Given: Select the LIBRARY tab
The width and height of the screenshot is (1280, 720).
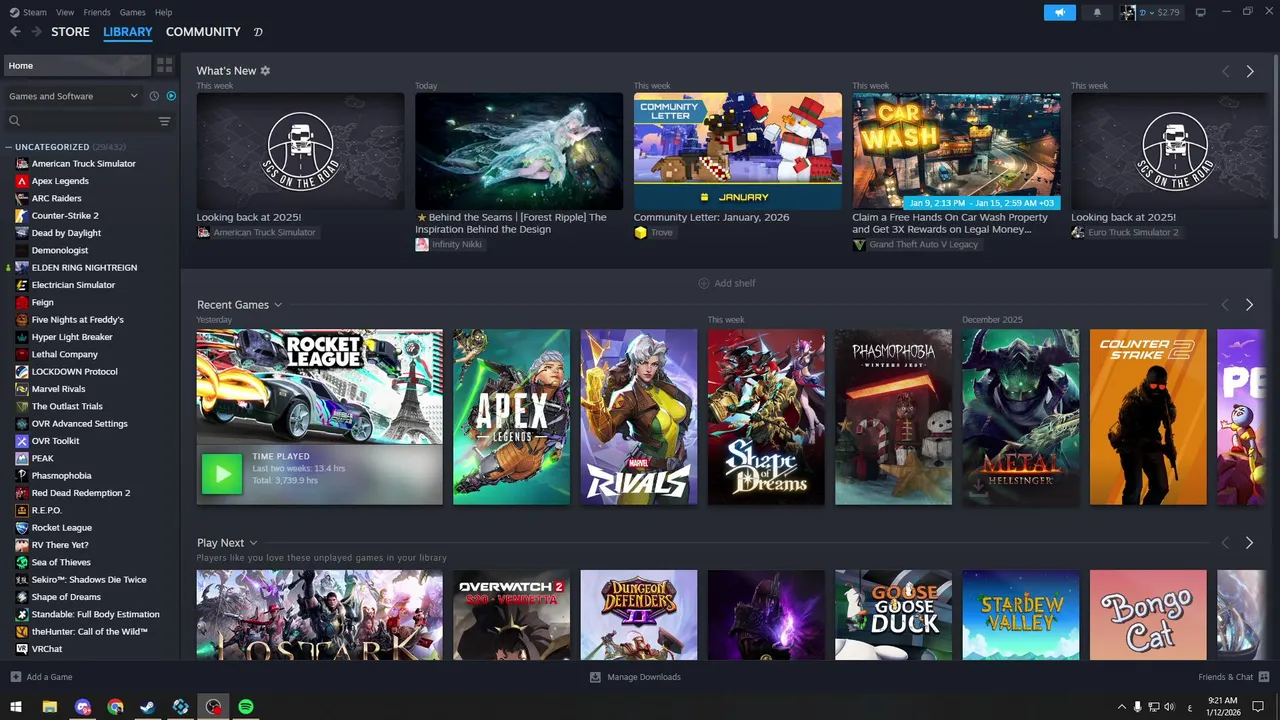Looking at the screenshot, I should 128,32.
